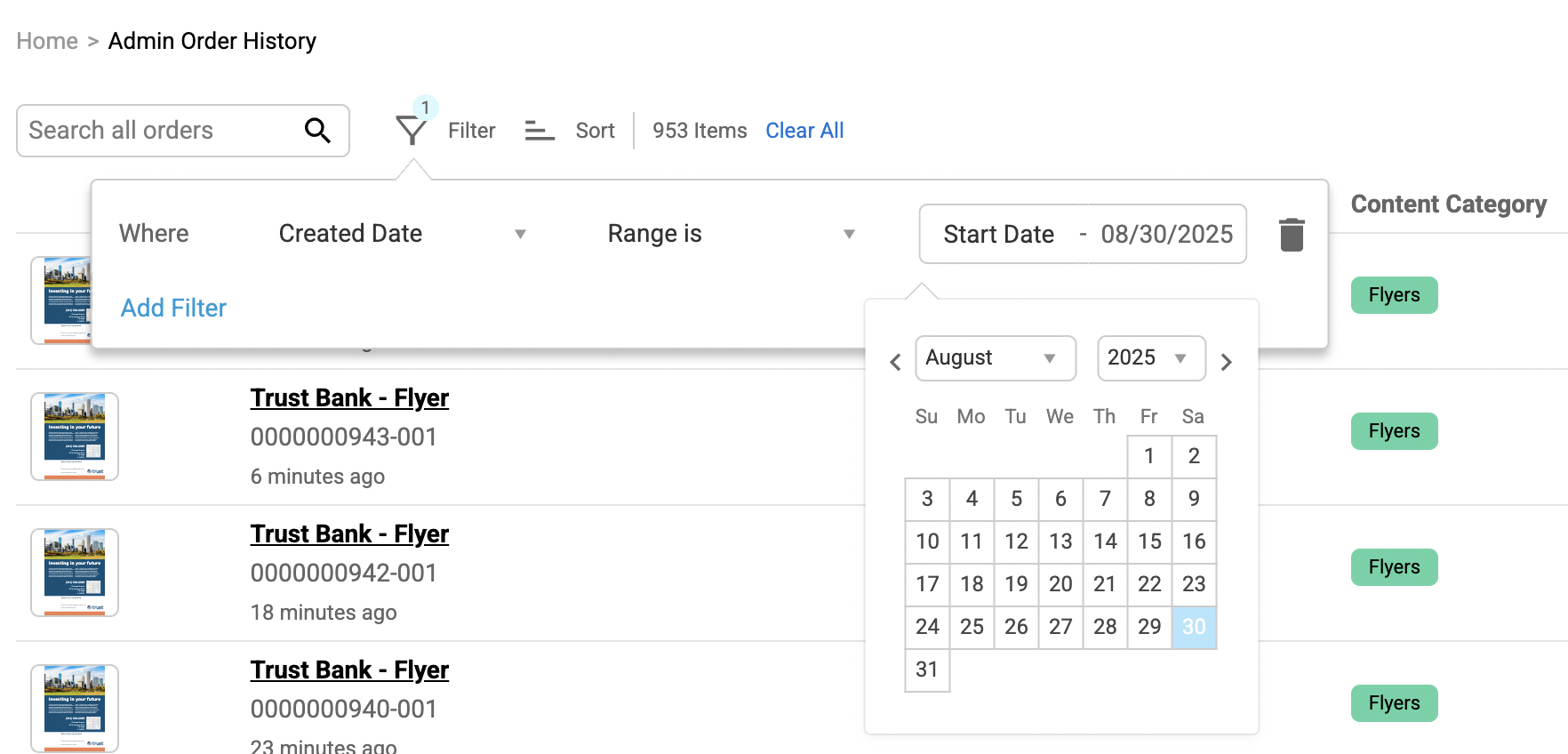Advance to next month in calendar
The image size is (1568, 754).
click(1226, 362)
